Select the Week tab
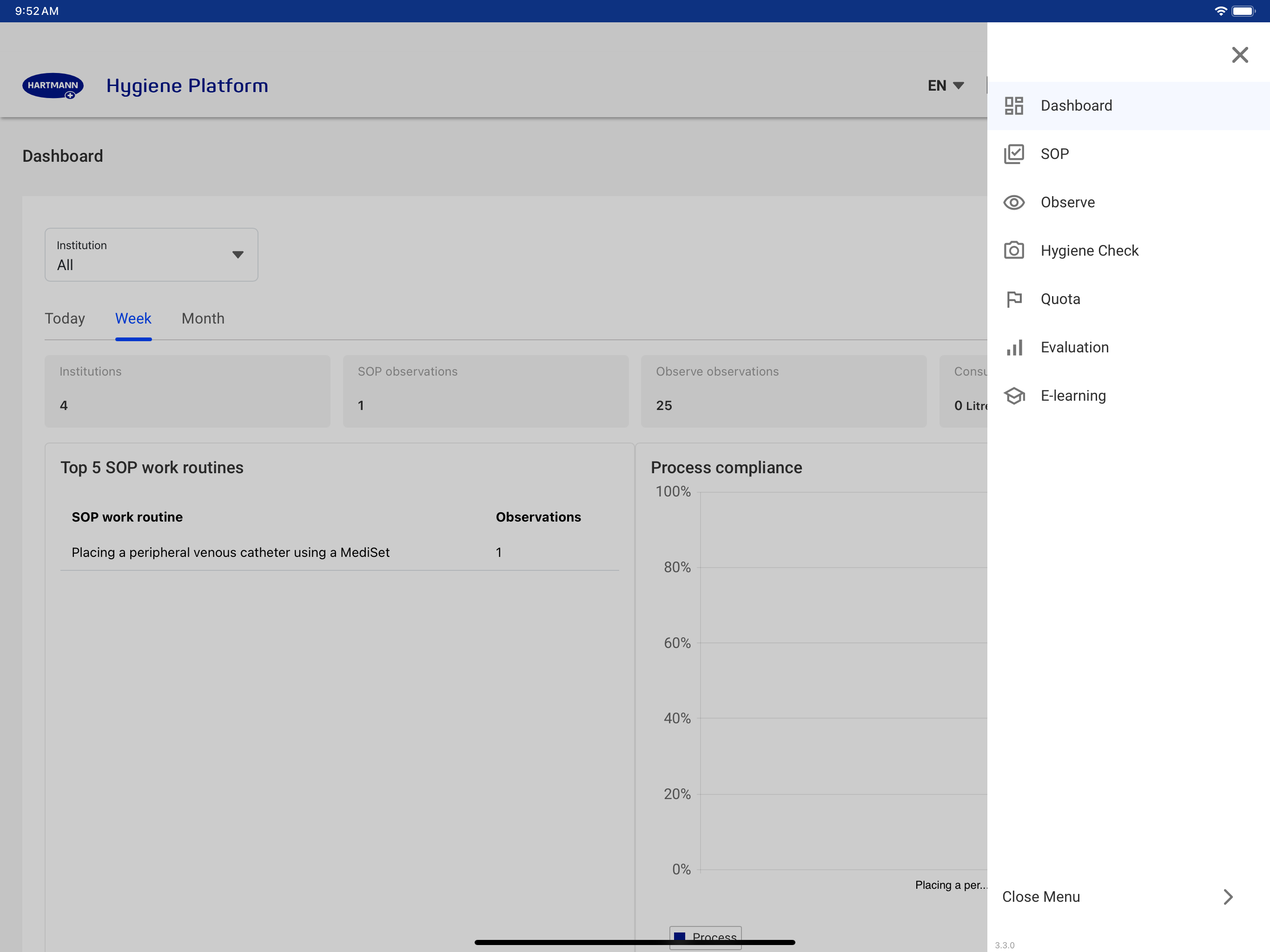The height and width of the screenshot is (952, 1270). tap(133, 319)
